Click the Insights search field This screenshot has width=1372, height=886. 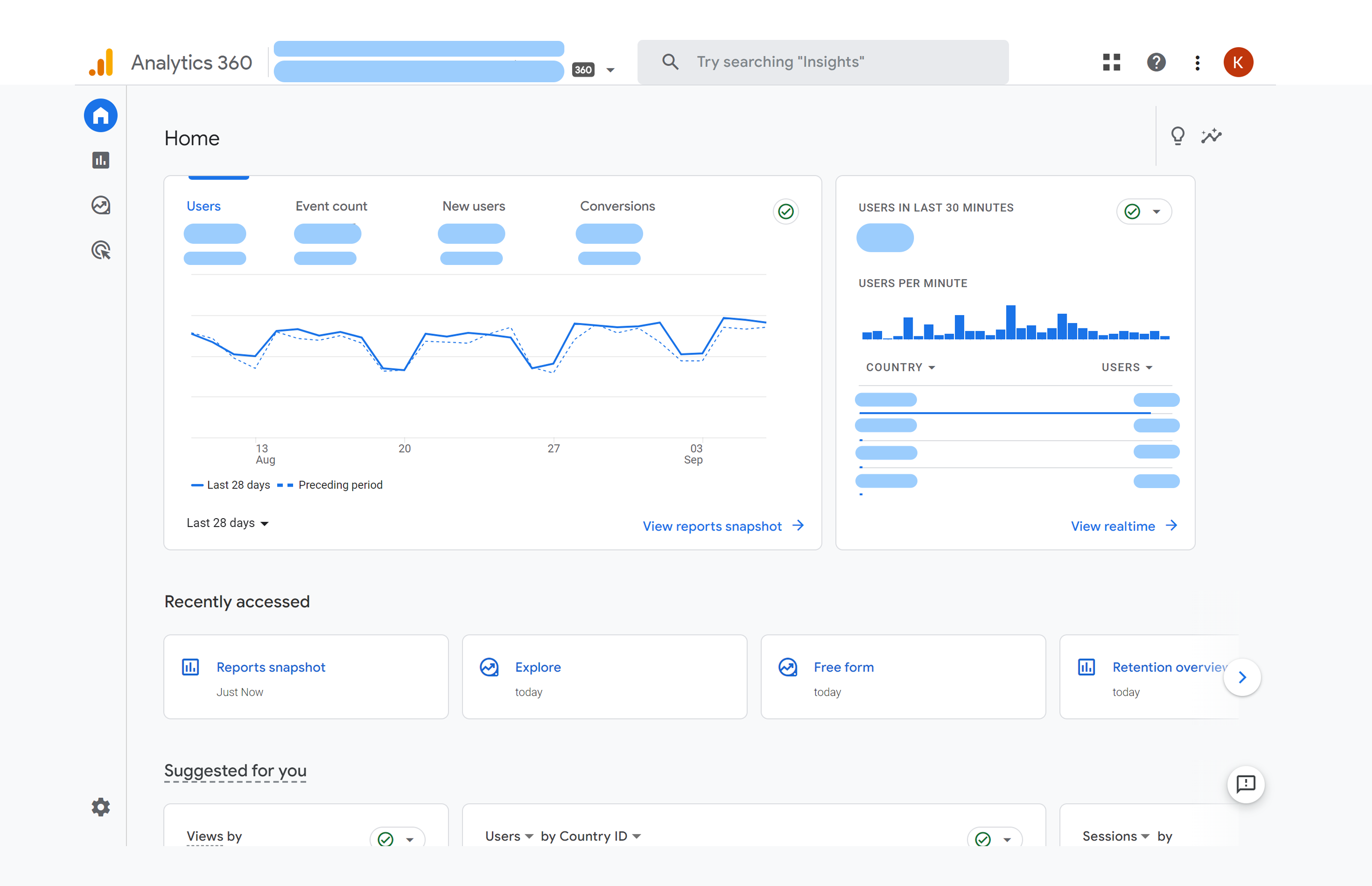[822, 62]
